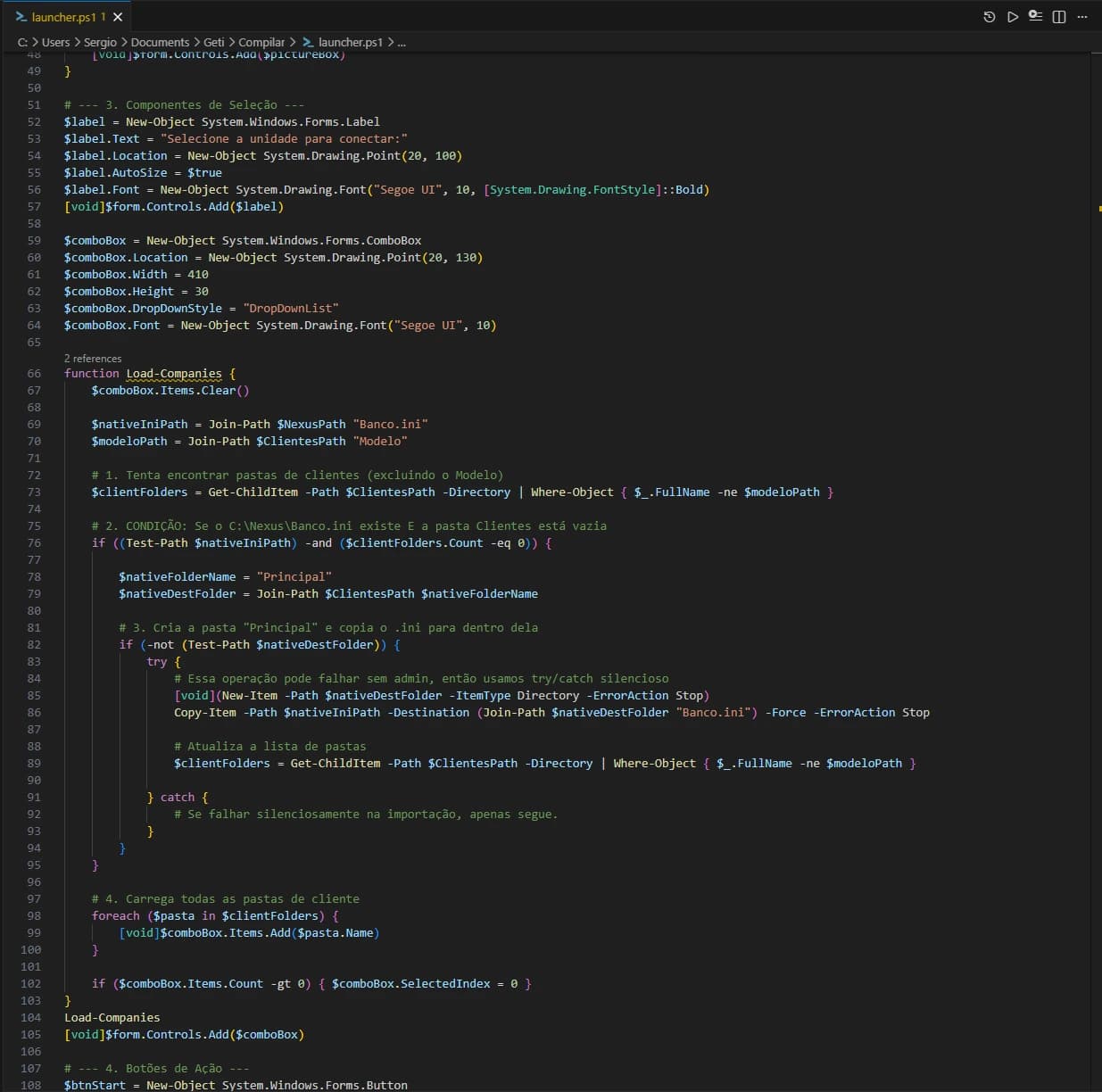The height and width of the screenshot is (1092, 1102).
Task: Click the PowerShell icon on the launcher.ps1 tab
Action: click(x=21, y=17)
